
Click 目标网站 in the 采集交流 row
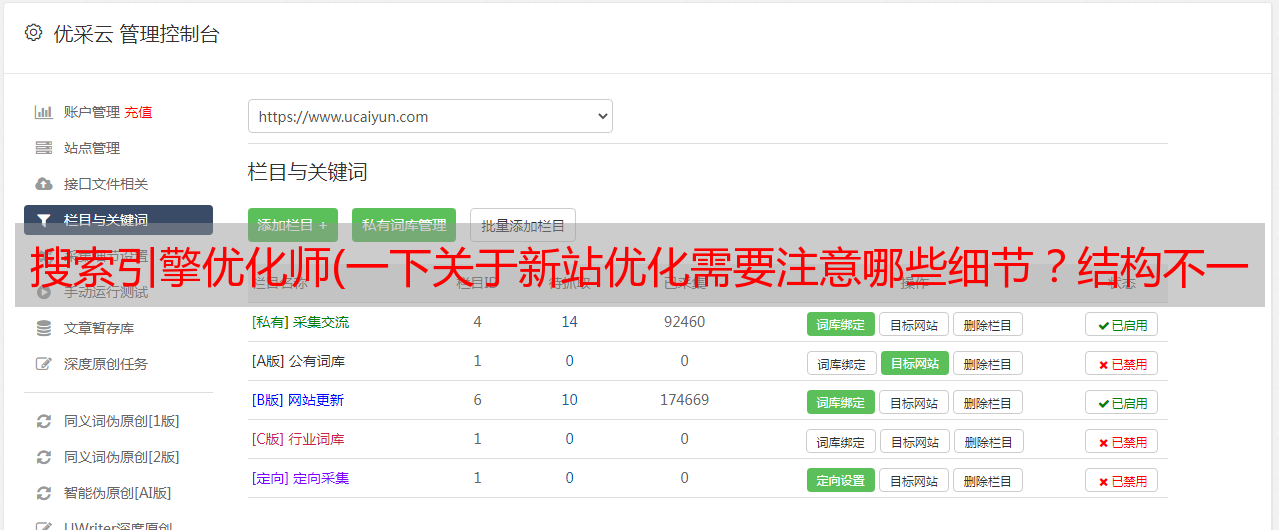(x=914, y=324)
